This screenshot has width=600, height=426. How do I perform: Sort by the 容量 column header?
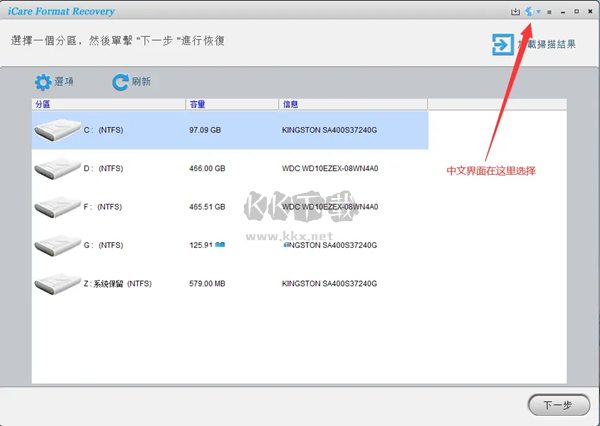(x=231, y=104)
